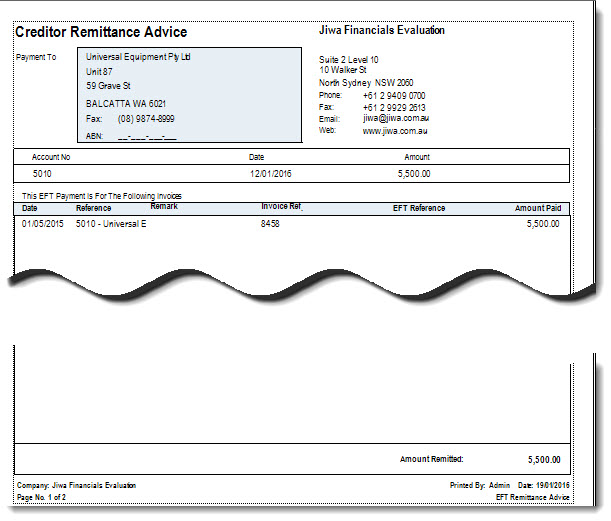Click the www.jiwa.com.au web address

pos(395,131)
